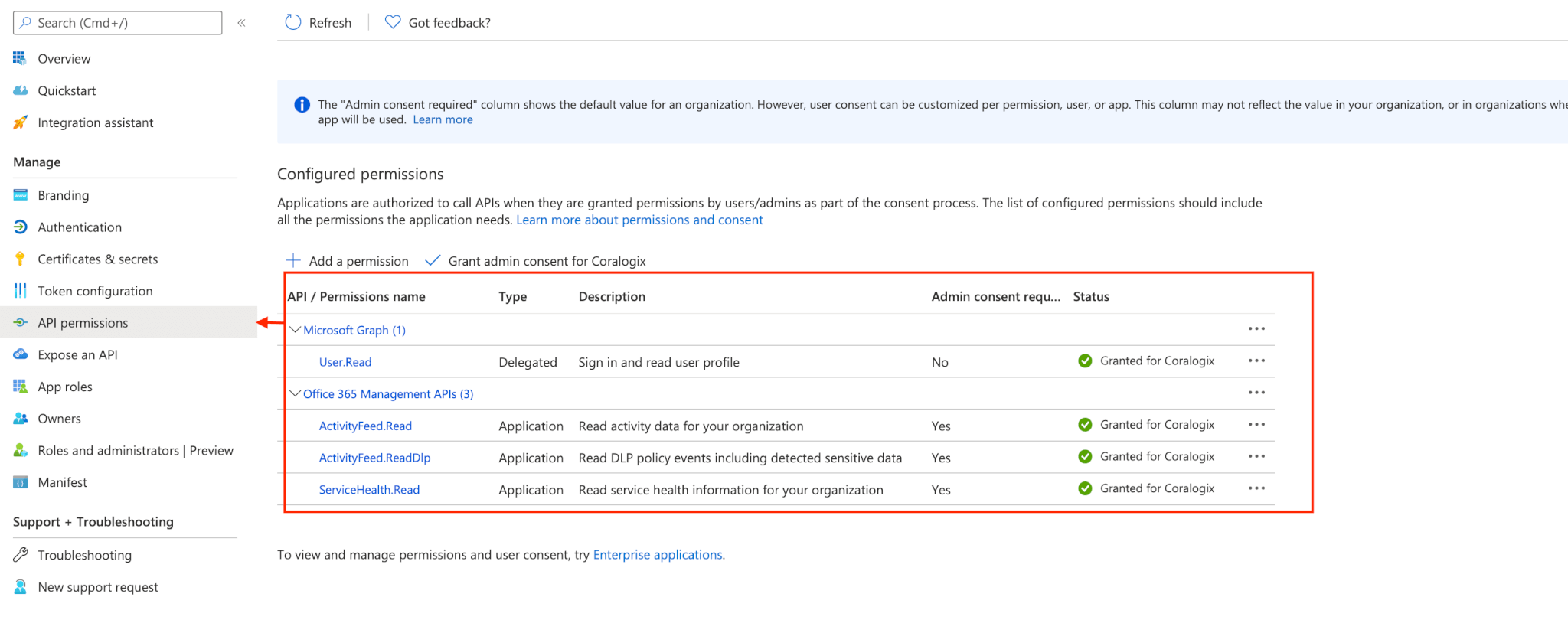Open Learn more link in info banner
1568x620 pixels.
coord(443,120)
